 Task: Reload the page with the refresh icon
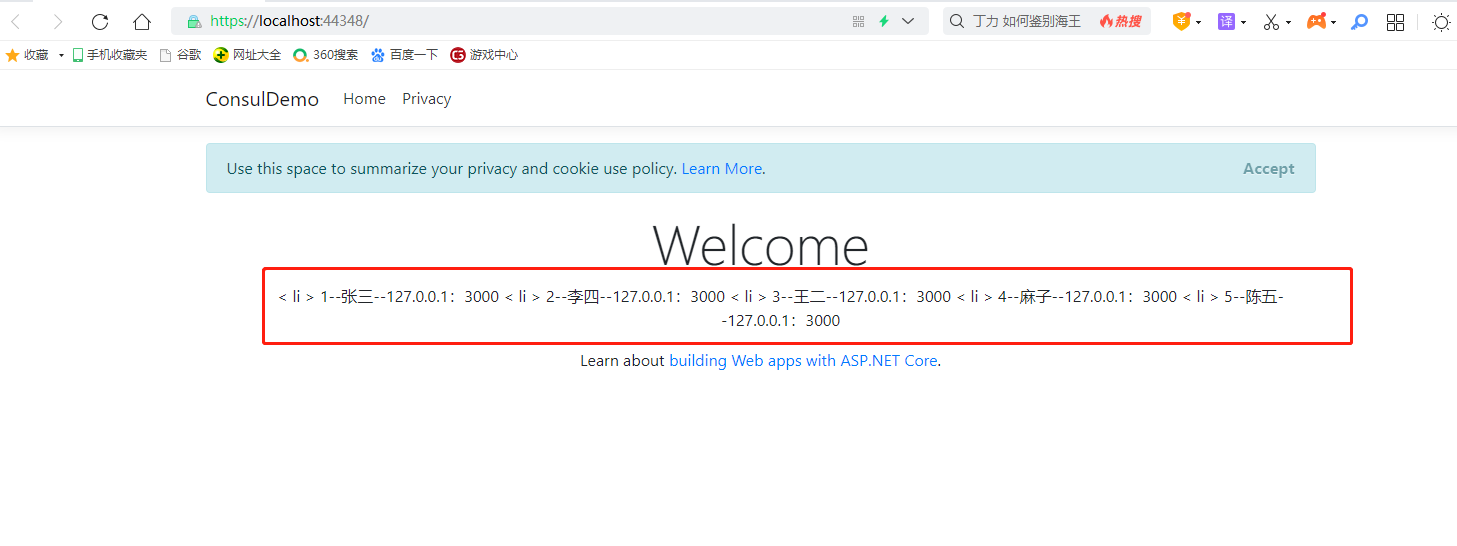100,21
